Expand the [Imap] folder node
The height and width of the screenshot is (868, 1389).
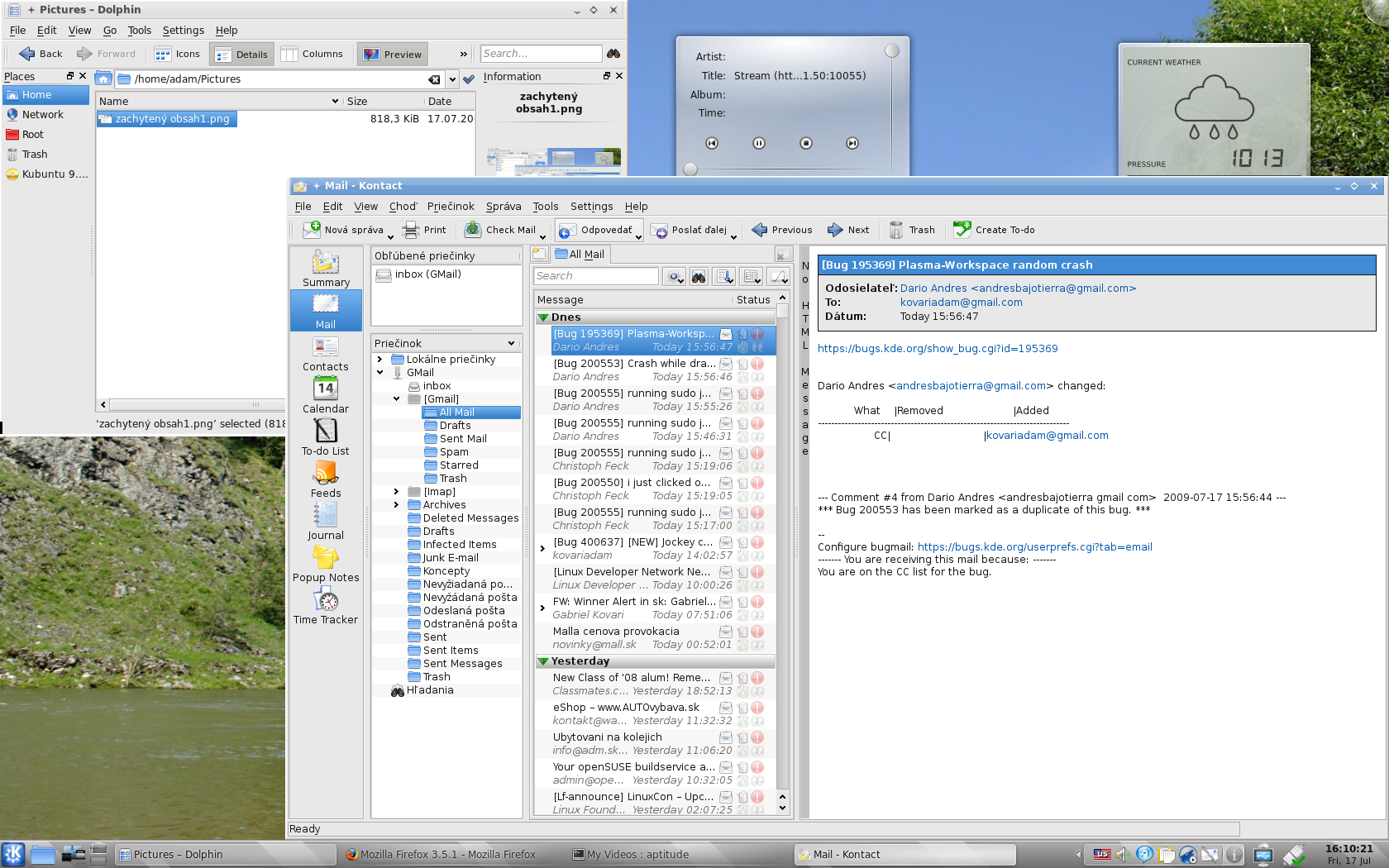[x=397, y=492]
